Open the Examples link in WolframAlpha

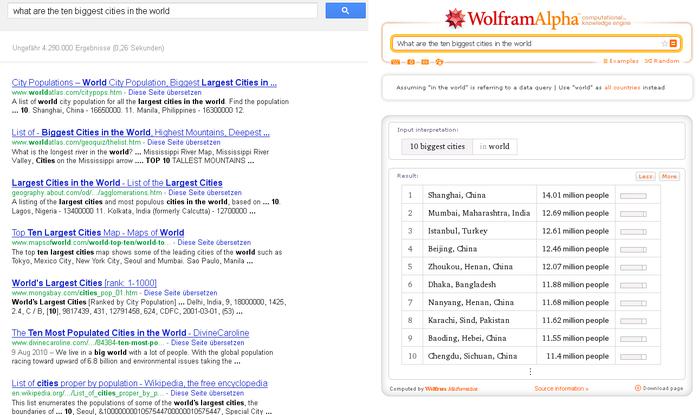(621, 61)
